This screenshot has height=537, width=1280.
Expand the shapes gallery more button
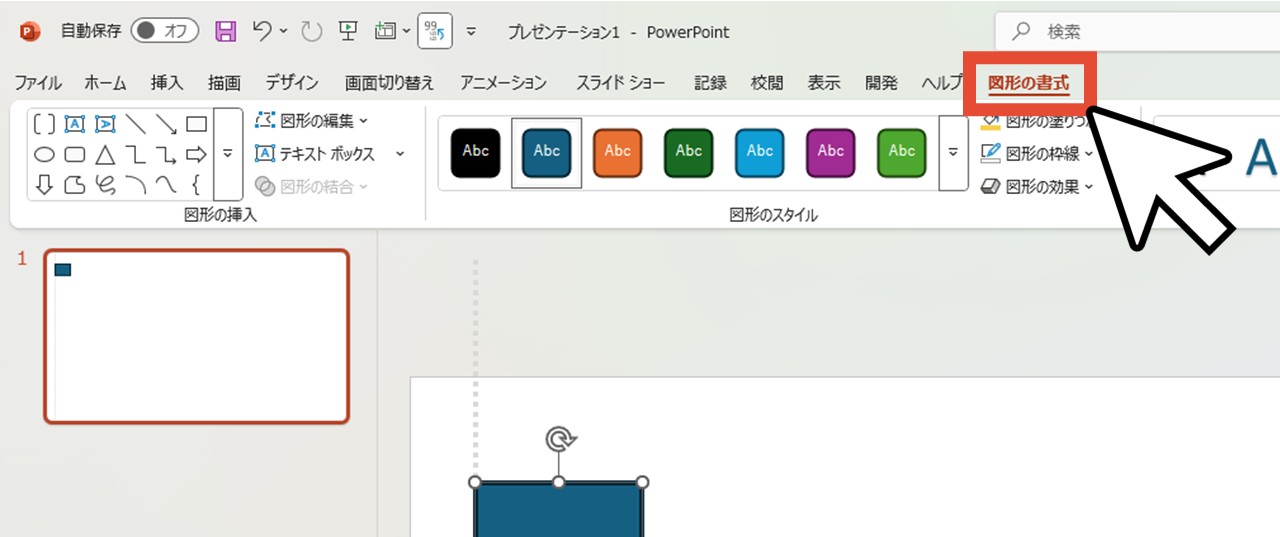click(x=228, y=154)
